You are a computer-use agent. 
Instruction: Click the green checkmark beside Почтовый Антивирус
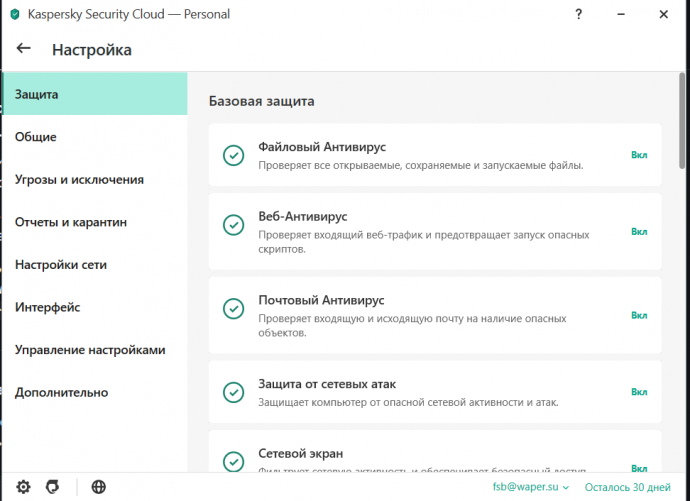[x=233, y=308]
